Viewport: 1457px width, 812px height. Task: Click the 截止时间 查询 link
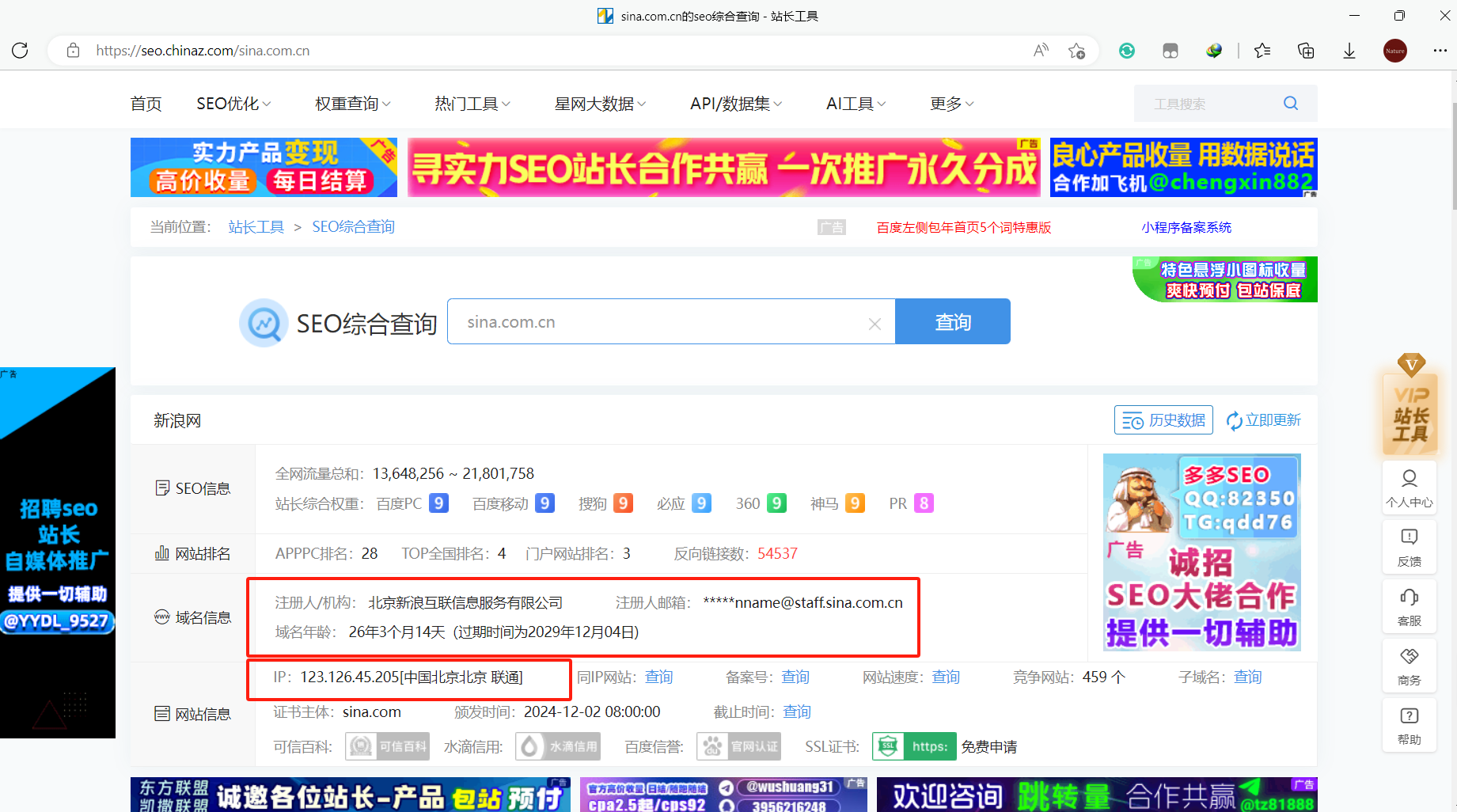click(797, 712)
